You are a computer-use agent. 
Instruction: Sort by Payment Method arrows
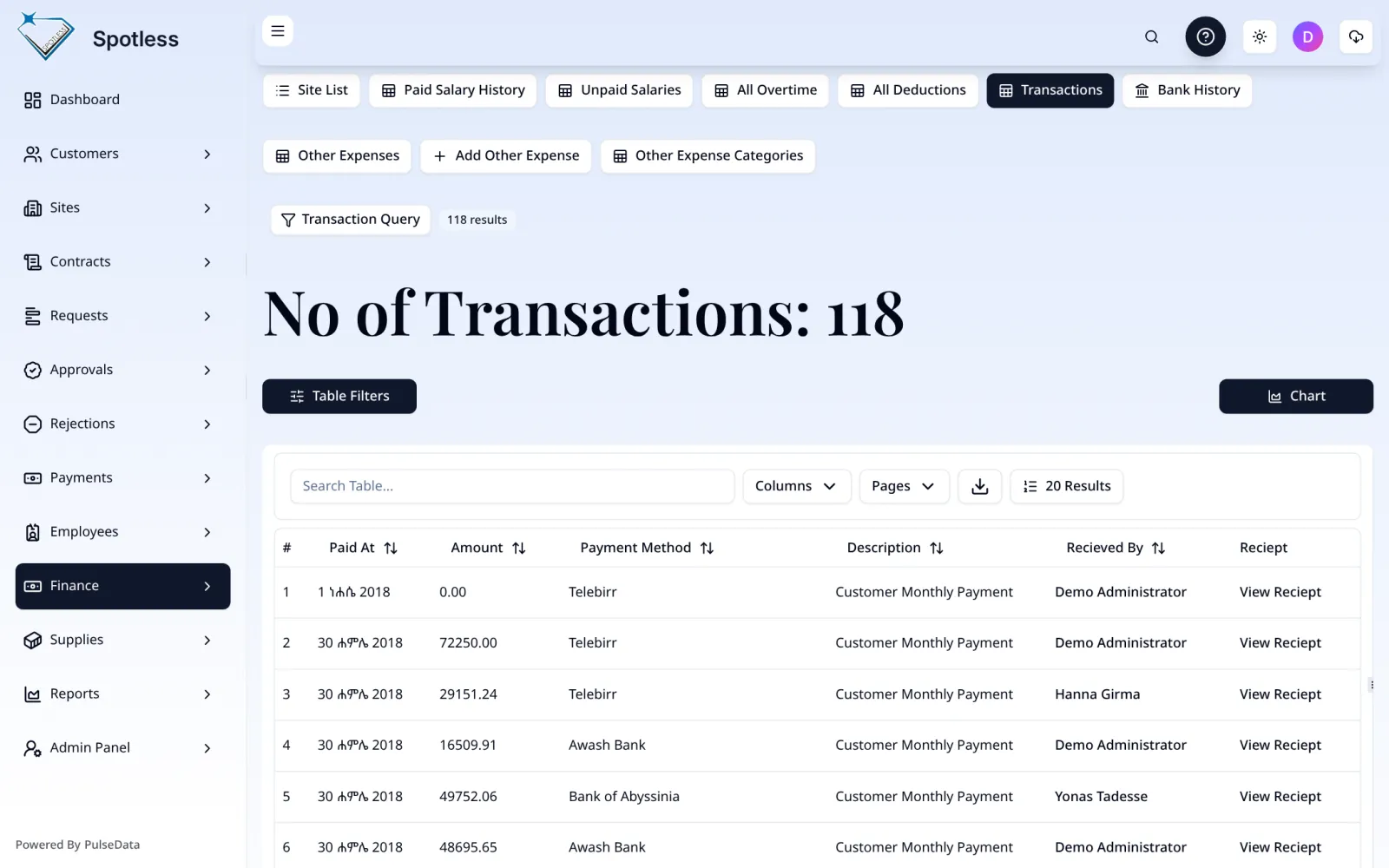(708, 548)
